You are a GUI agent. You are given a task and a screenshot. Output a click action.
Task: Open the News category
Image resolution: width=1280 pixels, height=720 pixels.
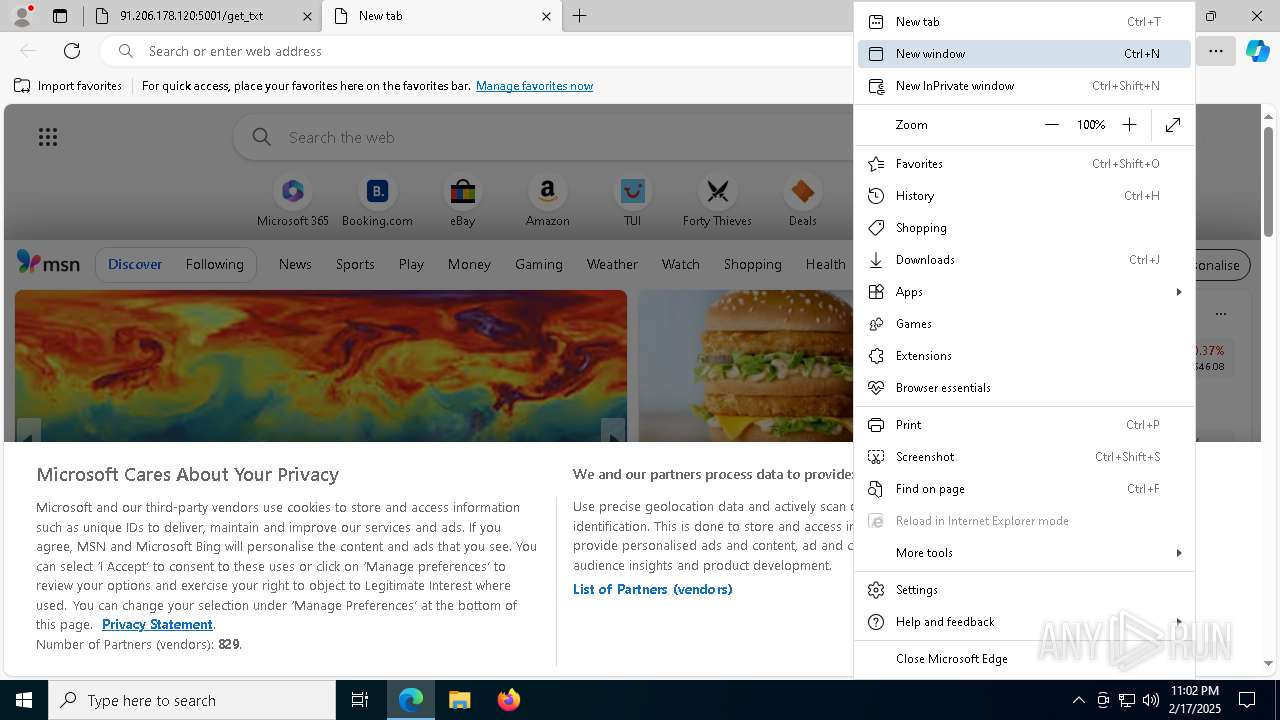[295, 264]
